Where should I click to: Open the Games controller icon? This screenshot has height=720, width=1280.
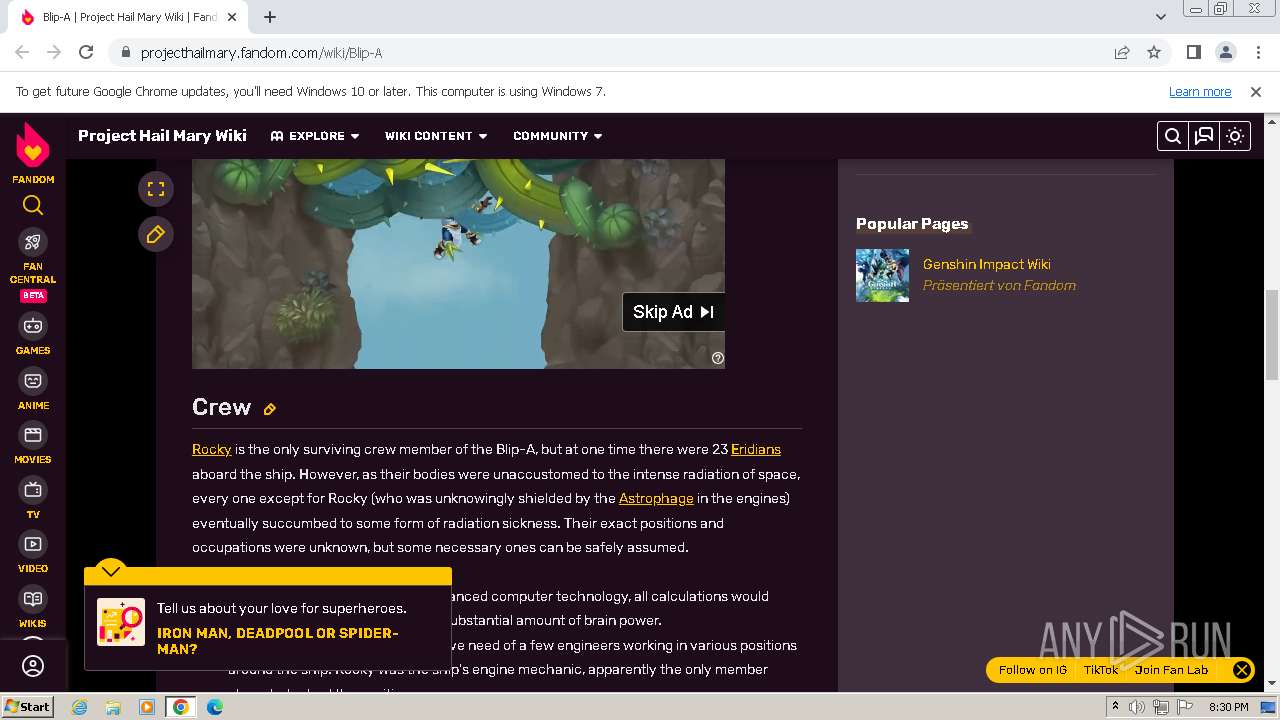click(33, 326)
